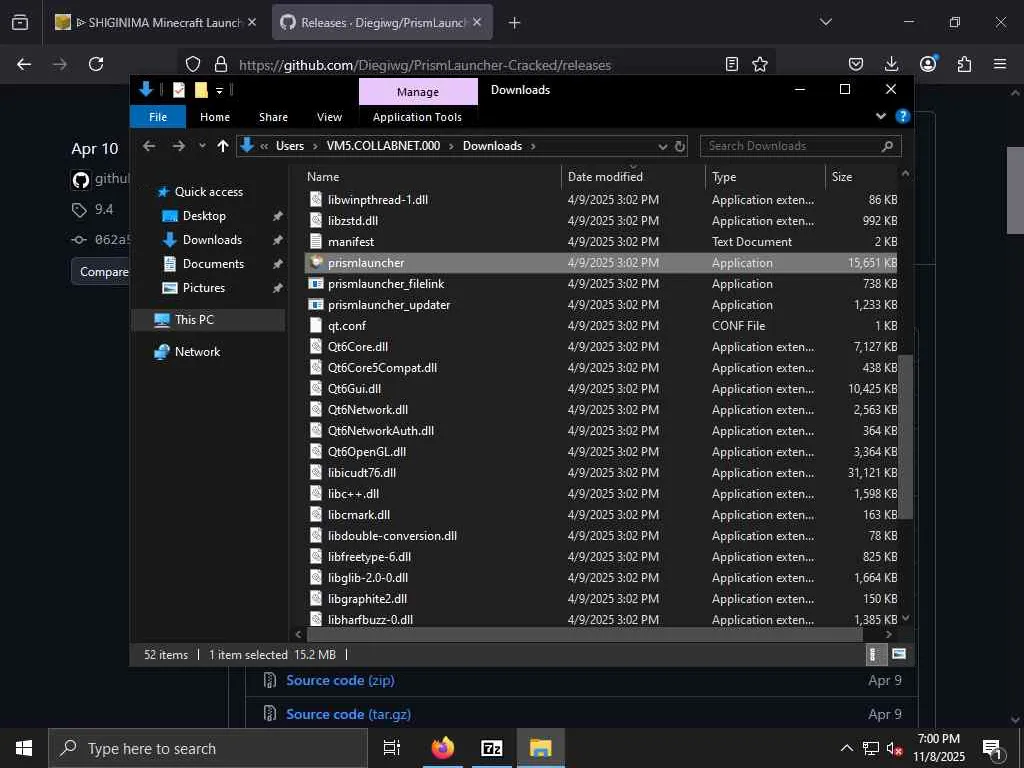Click the tracking protection shield icon
This screenshot has width=1024, height=768.
[x=193, y=64]
